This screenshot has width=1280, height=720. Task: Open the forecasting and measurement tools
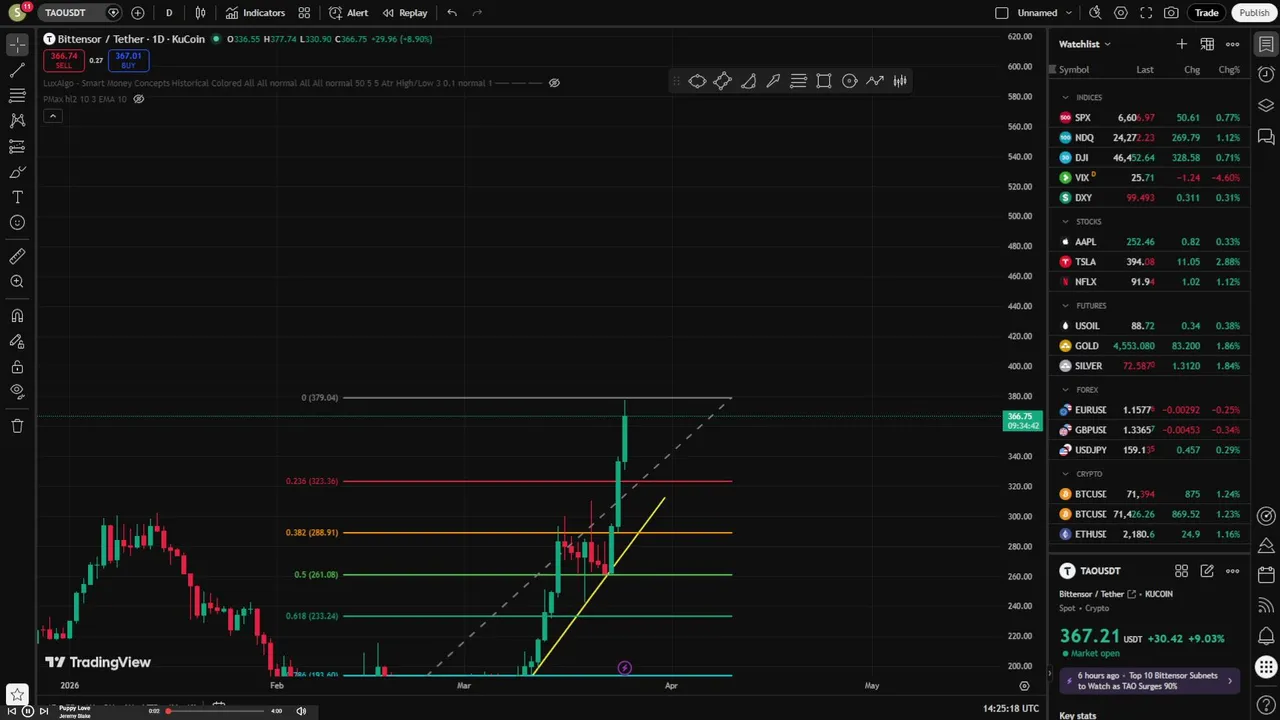17,146
